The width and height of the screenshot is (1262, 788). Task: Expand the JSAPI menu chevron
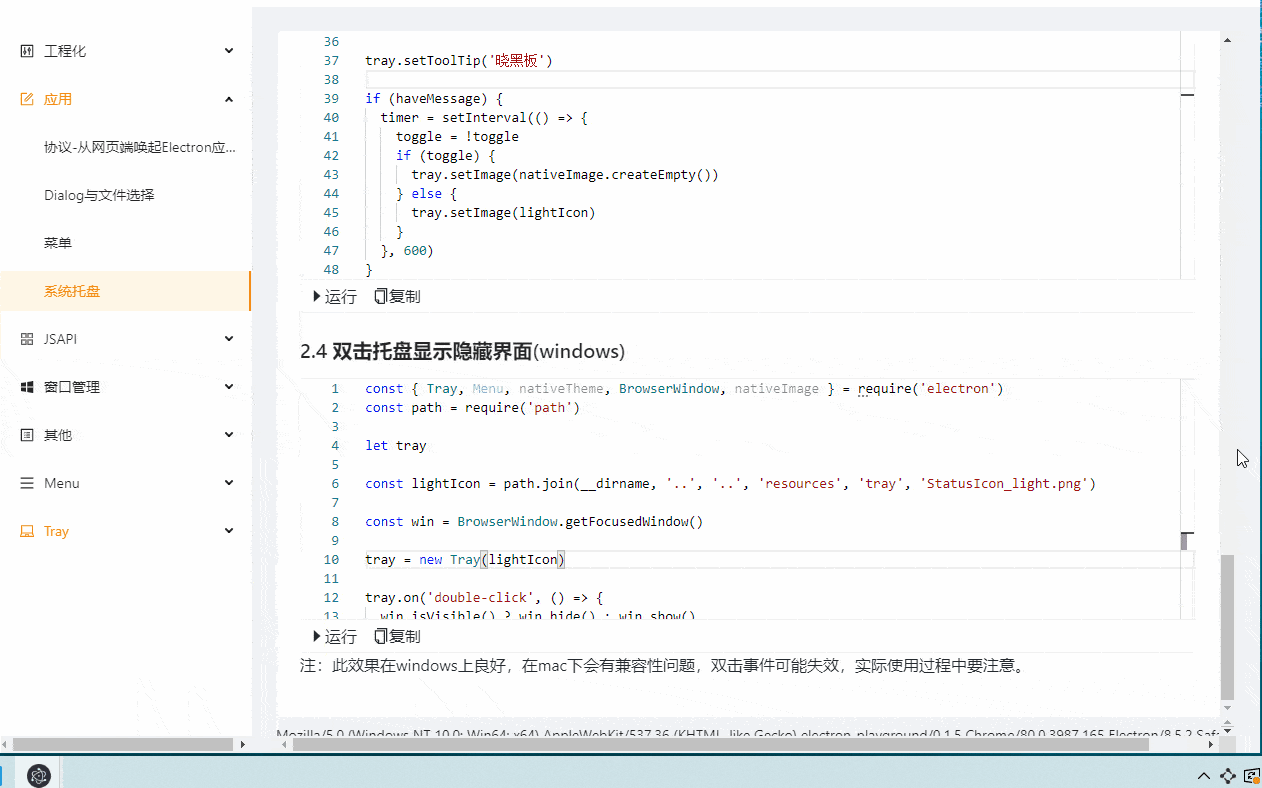tap(229, 339)
